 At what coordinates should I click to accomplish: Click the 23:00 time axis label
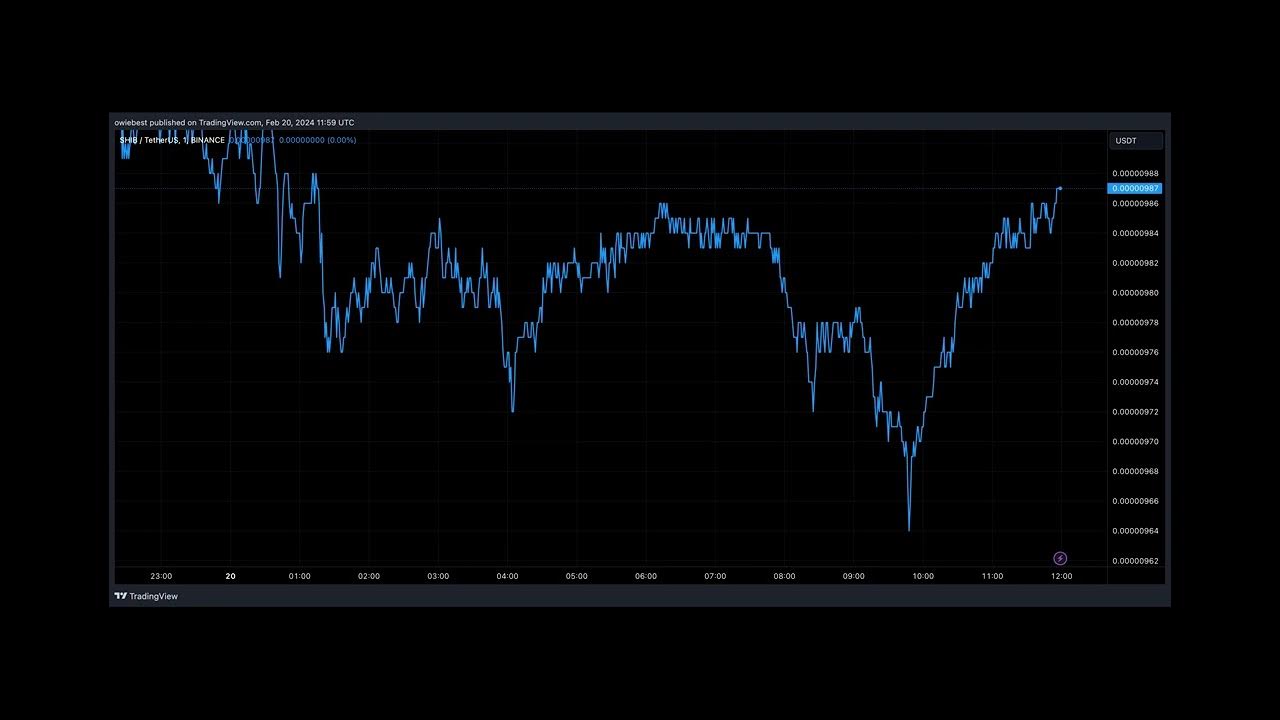point(161,576)
